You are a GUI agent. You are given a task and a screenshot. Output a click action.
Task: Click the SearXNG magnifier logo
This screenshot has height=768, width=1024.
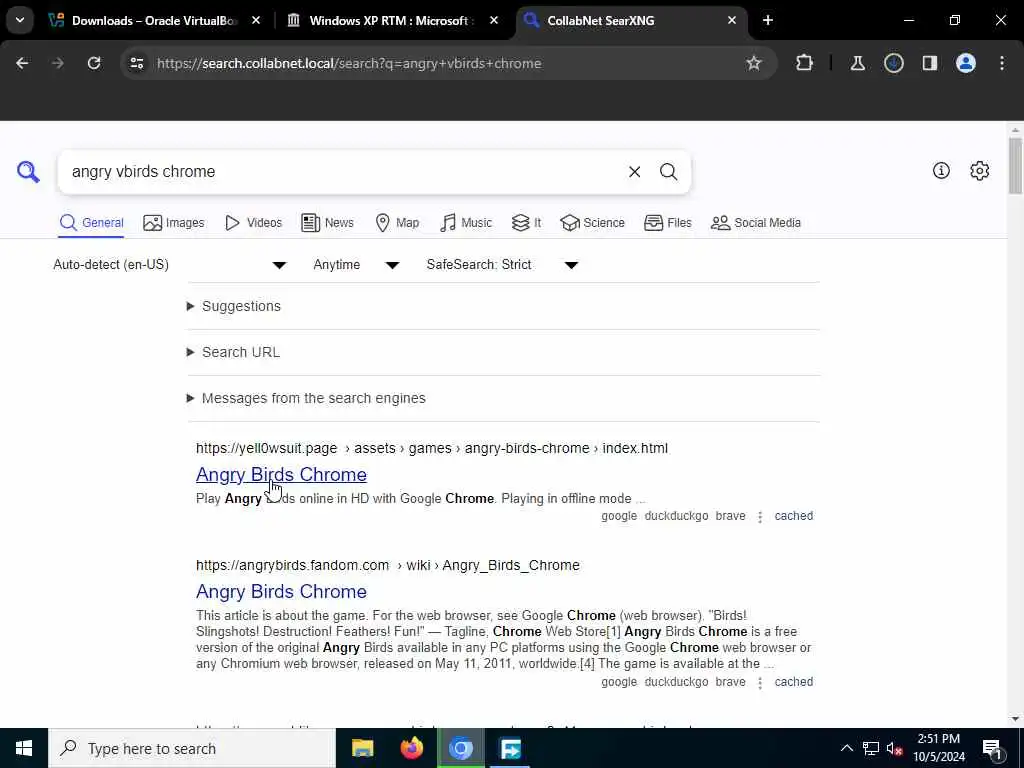[x=28, y=172]
